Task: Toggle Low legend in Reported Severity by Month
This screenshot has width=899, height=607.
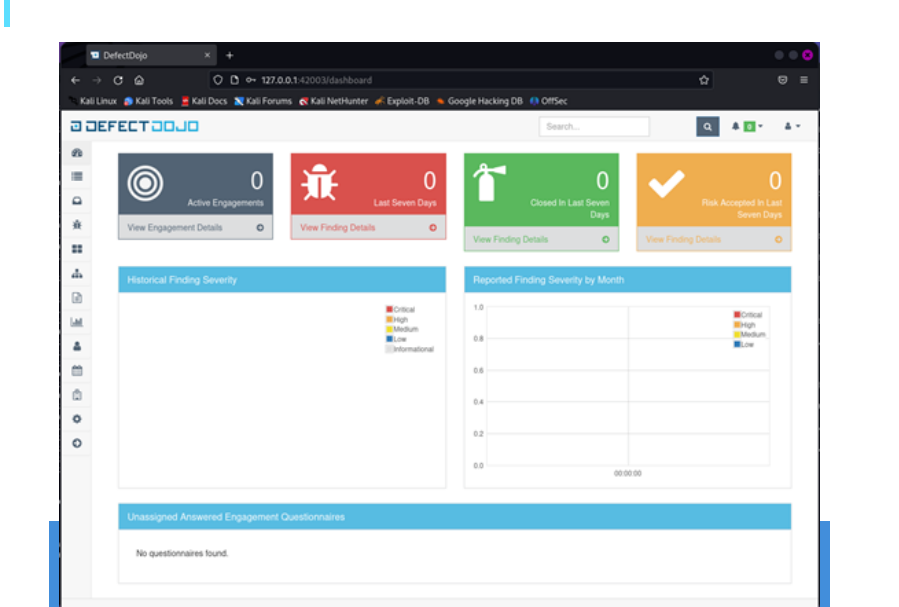Action: (x=744, y=344)
